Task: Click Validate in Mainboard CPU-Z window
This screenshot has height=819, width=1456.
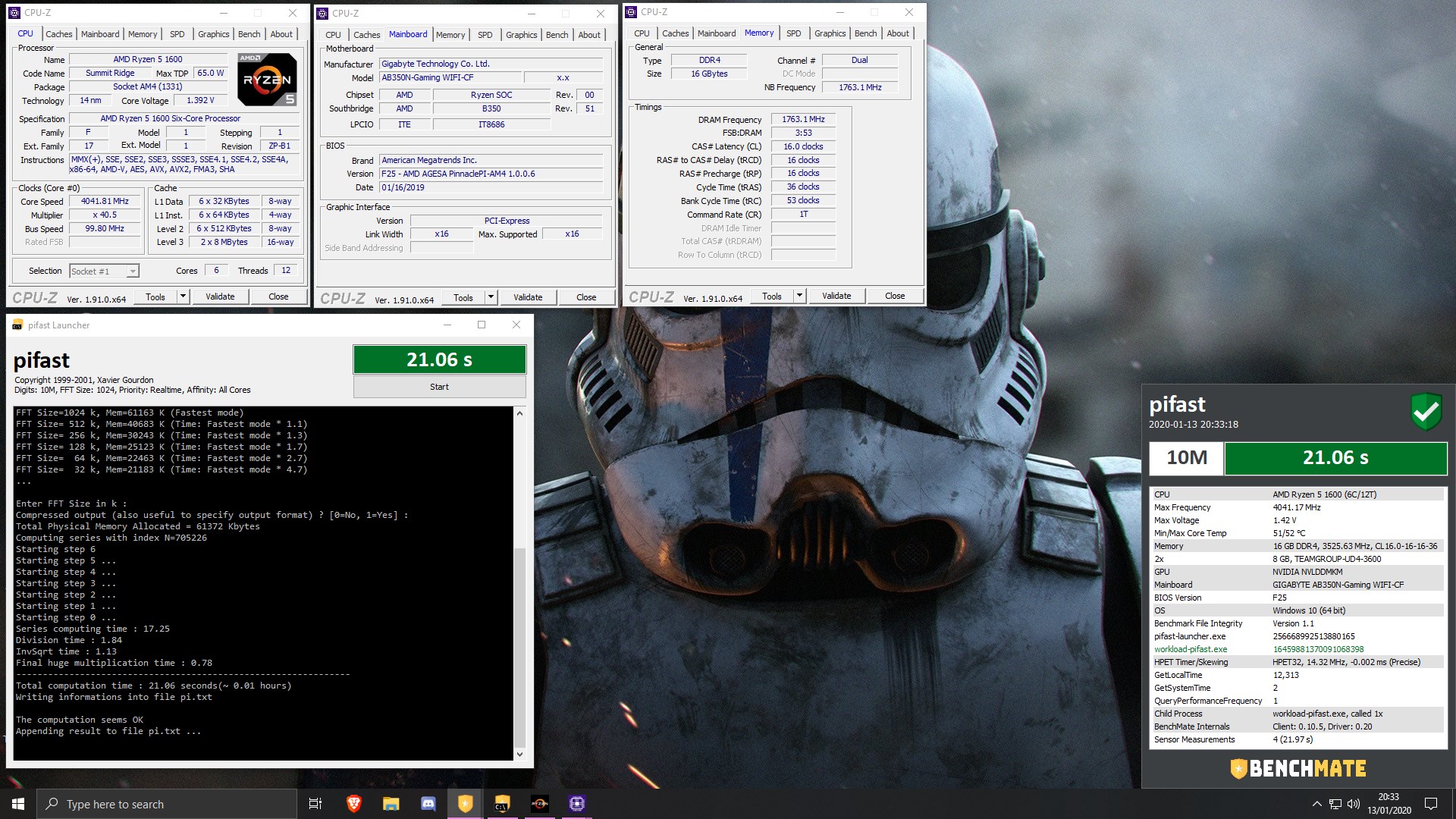Action: [x=528, y=297]
